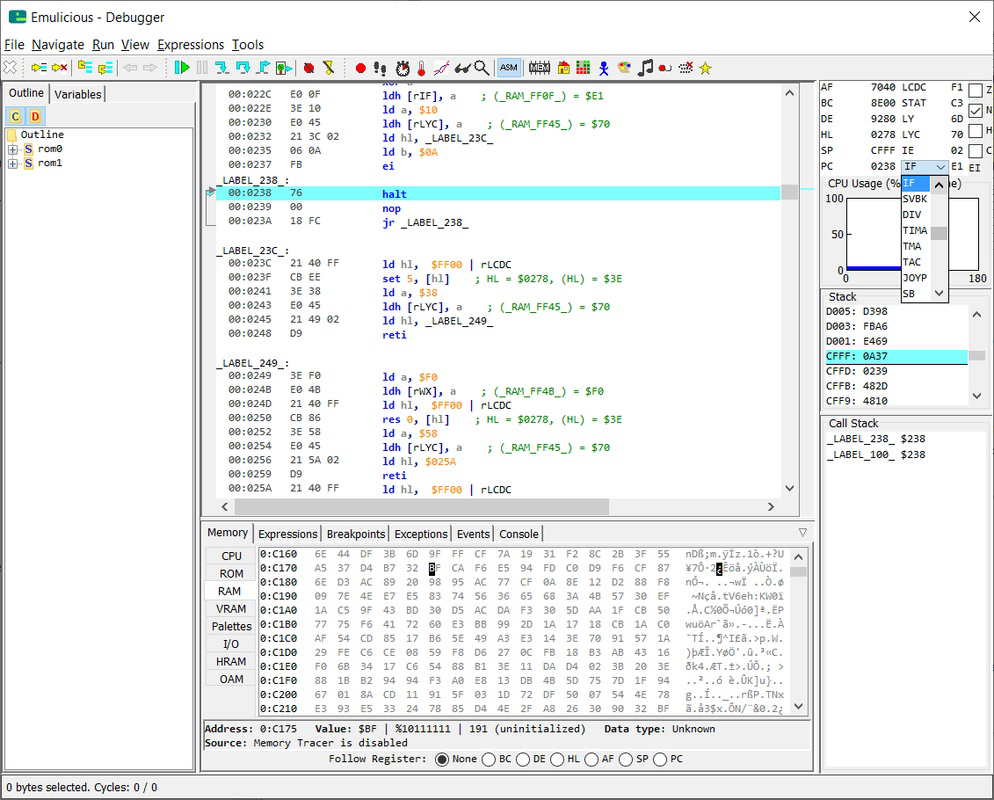
Task: Select the HL follow register radio
Action: point(557,759)
